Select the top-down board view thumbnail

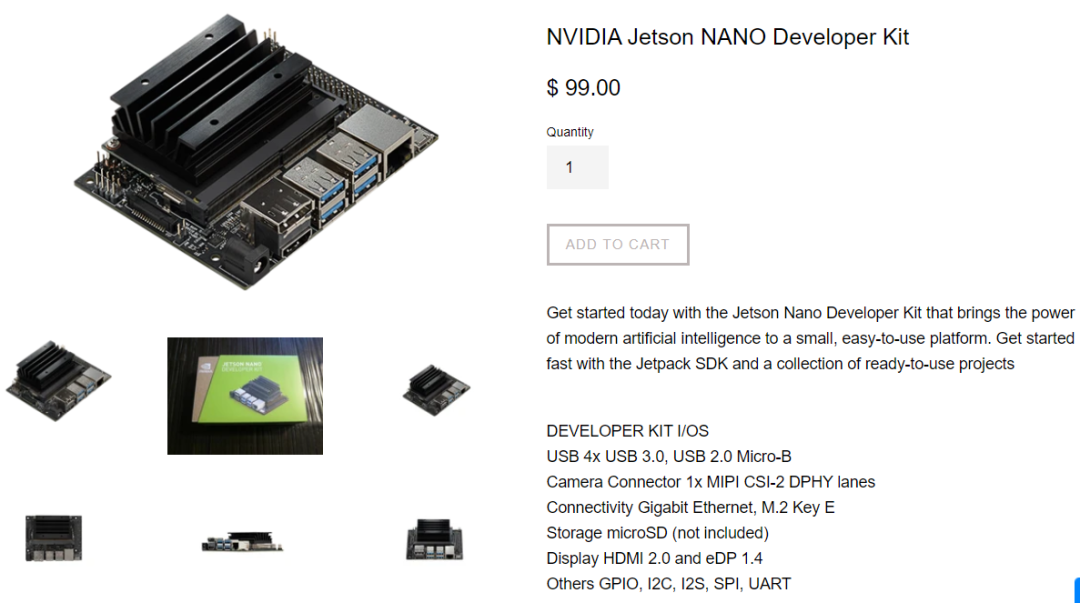pyautogui.click(x=54, y=538)
